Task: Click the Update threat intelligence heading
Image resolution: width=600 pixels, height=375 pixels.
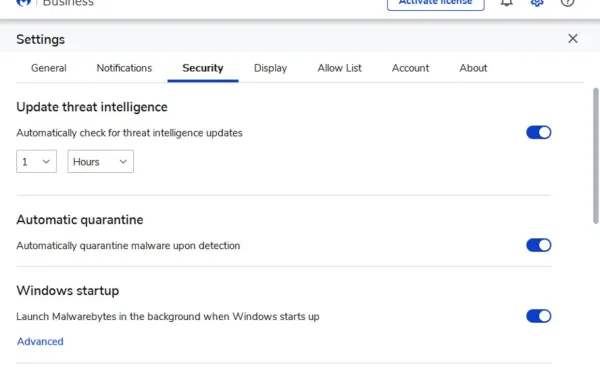Action: pyautogui.click(x=92, y=107)
